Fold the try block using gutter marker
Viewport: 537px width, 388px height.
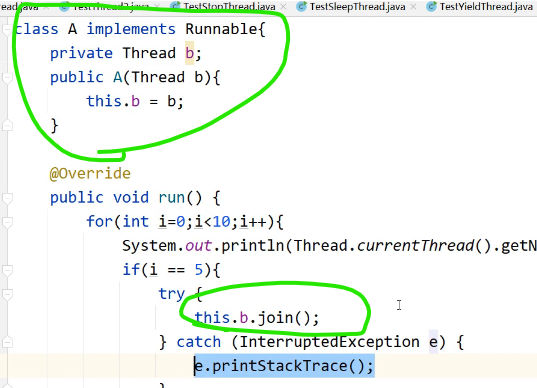(7, 294)
